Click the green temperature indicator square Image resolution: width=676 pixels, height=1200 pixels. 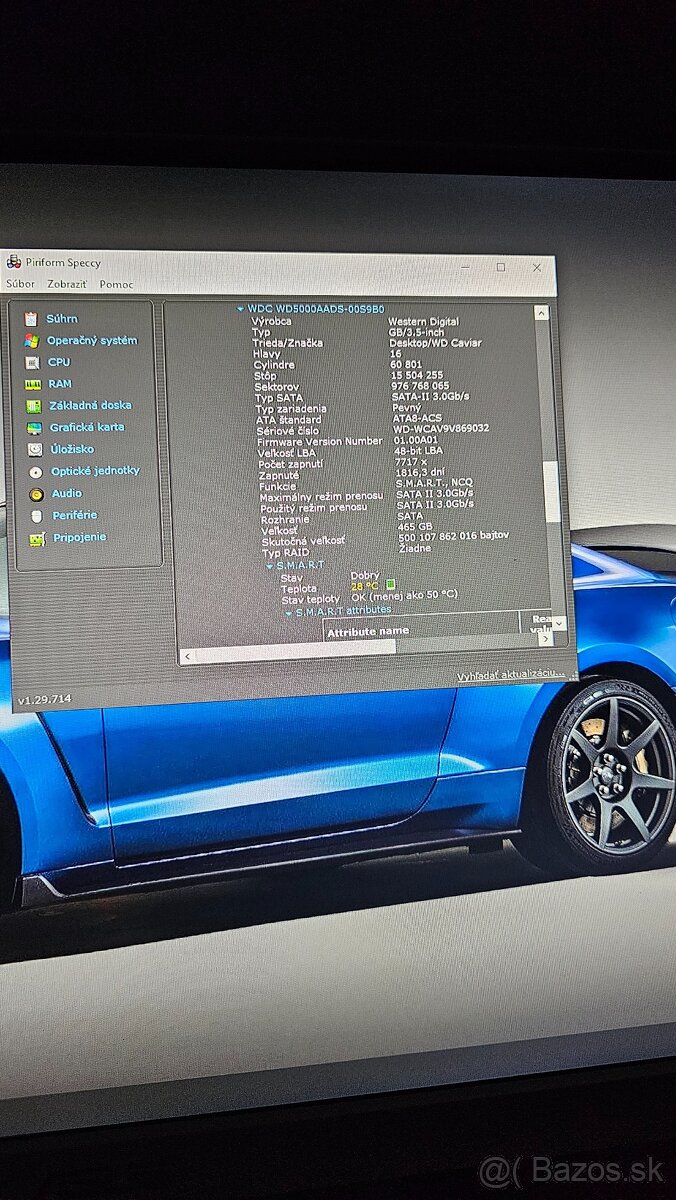[x=391, y=584]
